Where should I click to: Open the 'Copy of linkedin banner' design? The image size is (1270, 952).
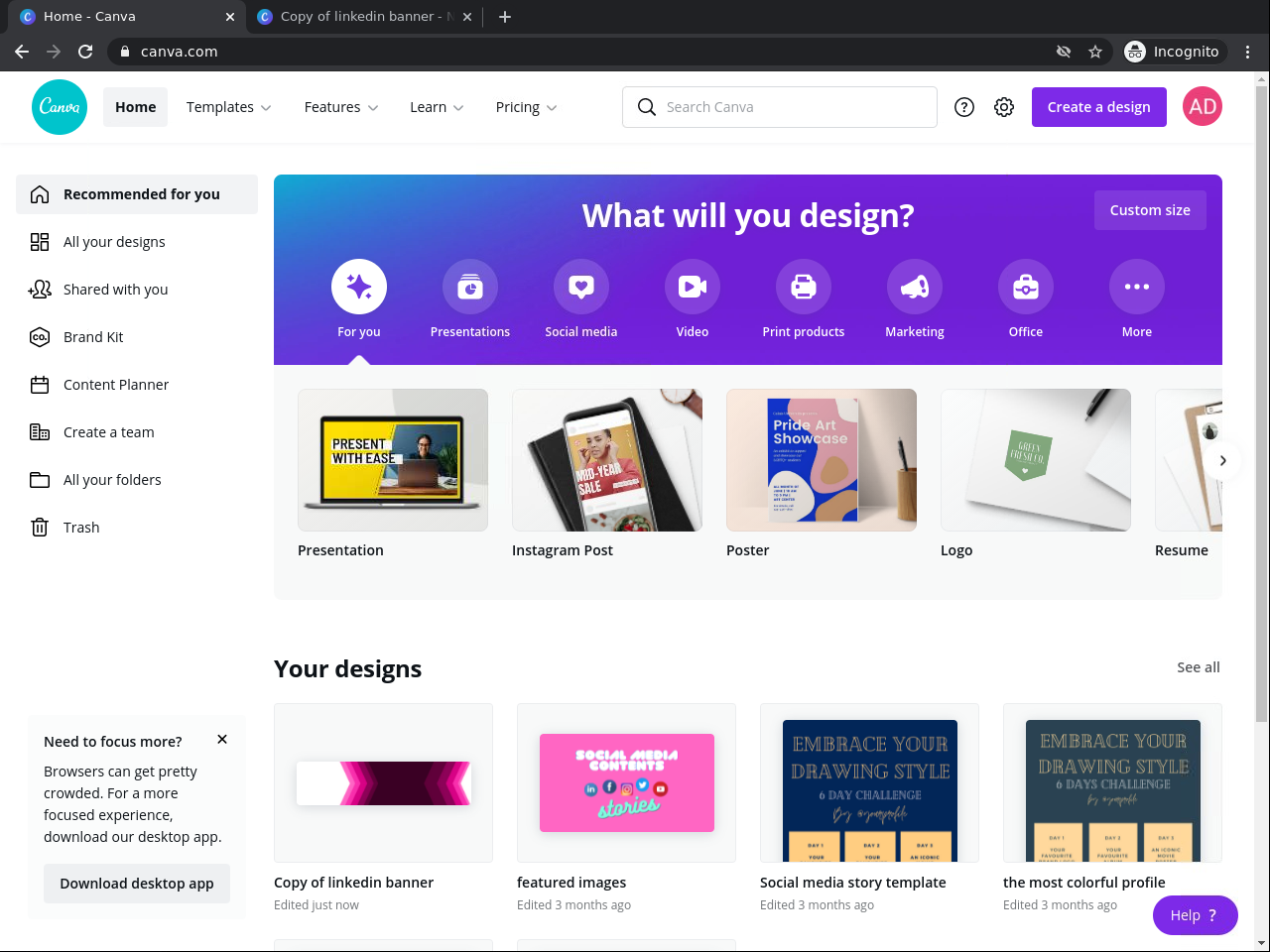click(383, 782)
